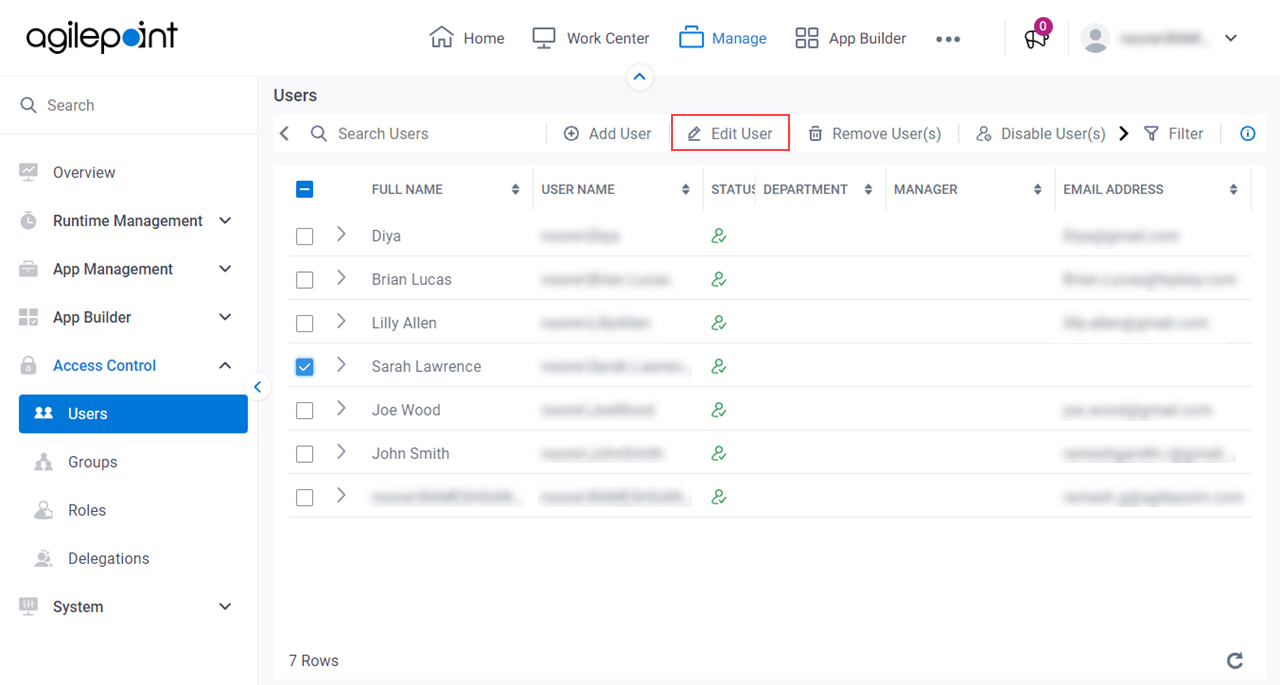Screen dimensions: 1280x685
Task: Focus the sidebar Search field
Action: [x=128, y=105]
